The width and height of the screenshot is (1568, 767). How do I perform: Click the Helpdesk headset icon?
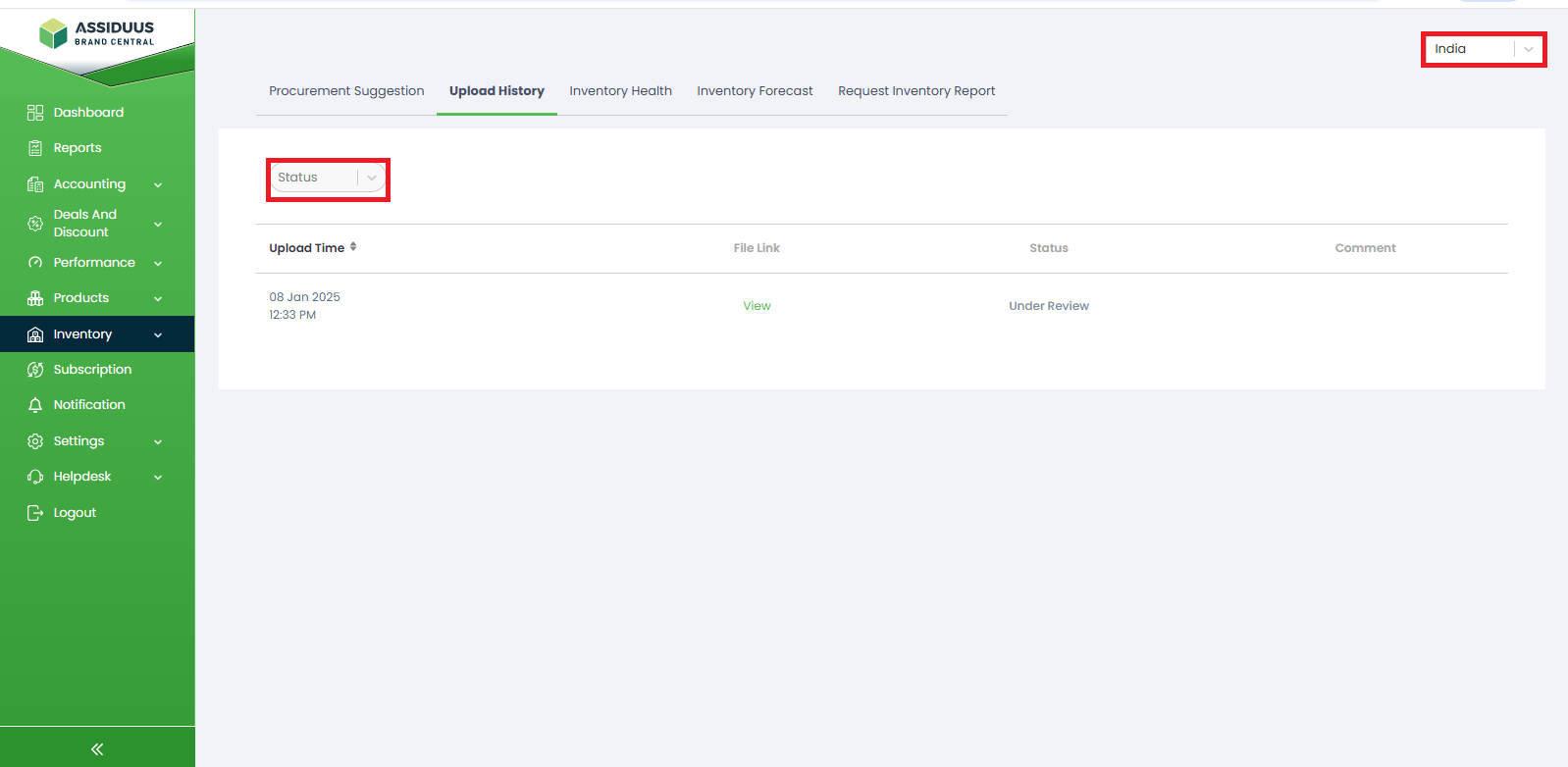35,477
